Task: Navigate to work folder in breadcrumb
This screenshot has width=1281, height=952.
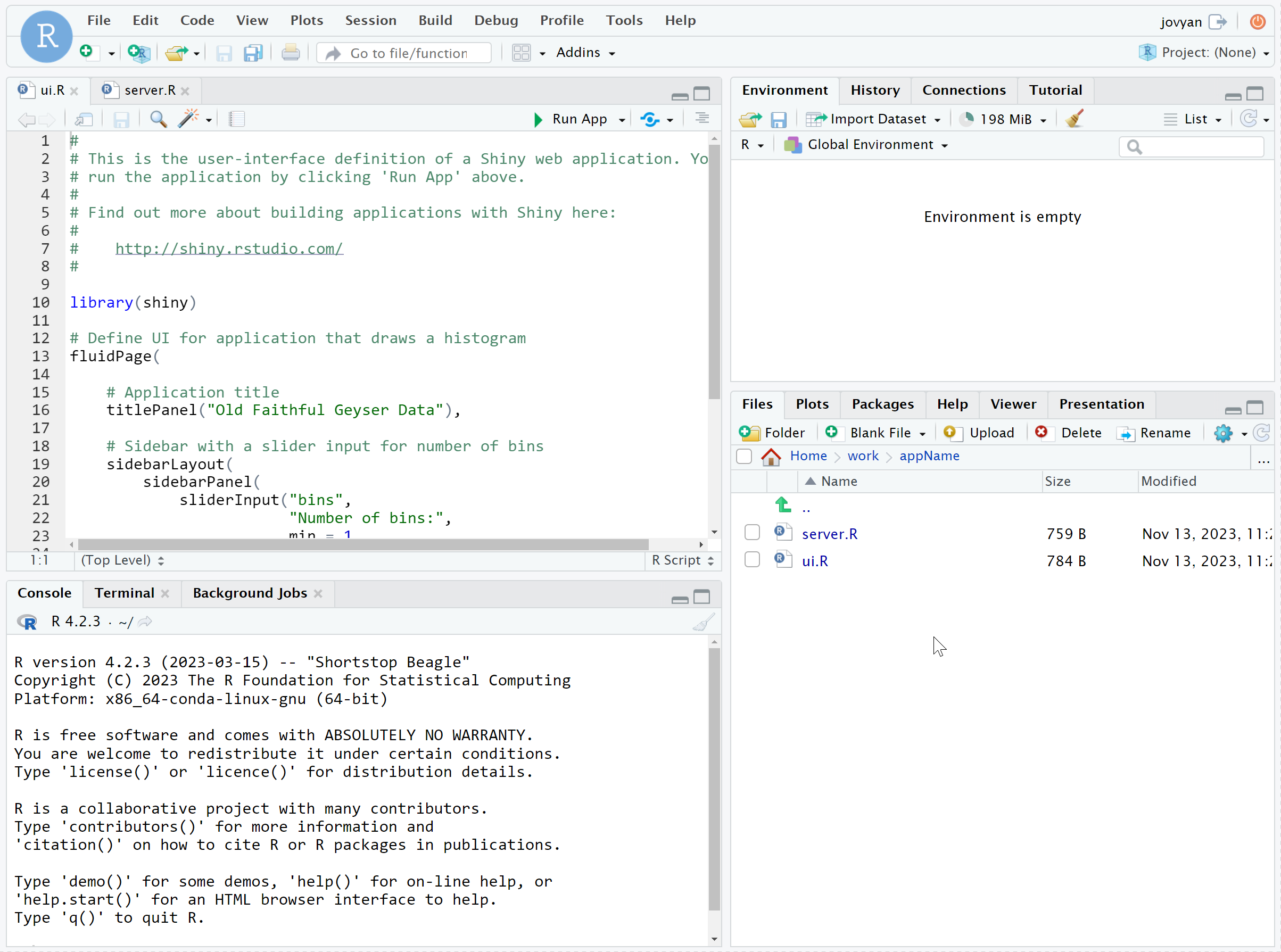Action: pyautogui.click(x=863, y=456)
